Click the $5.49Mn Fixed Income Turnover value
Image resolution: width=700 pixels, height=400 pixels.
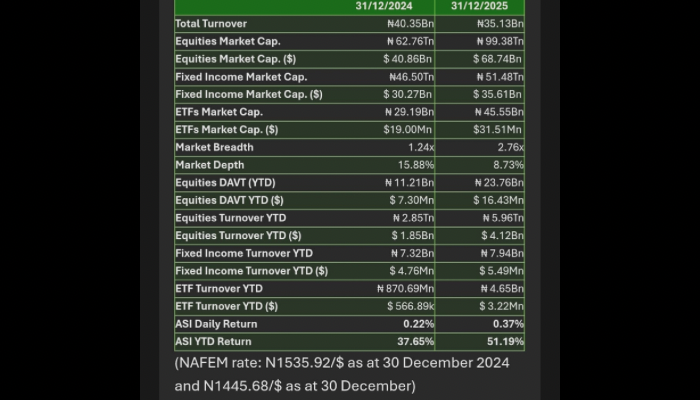pos(499,271)
